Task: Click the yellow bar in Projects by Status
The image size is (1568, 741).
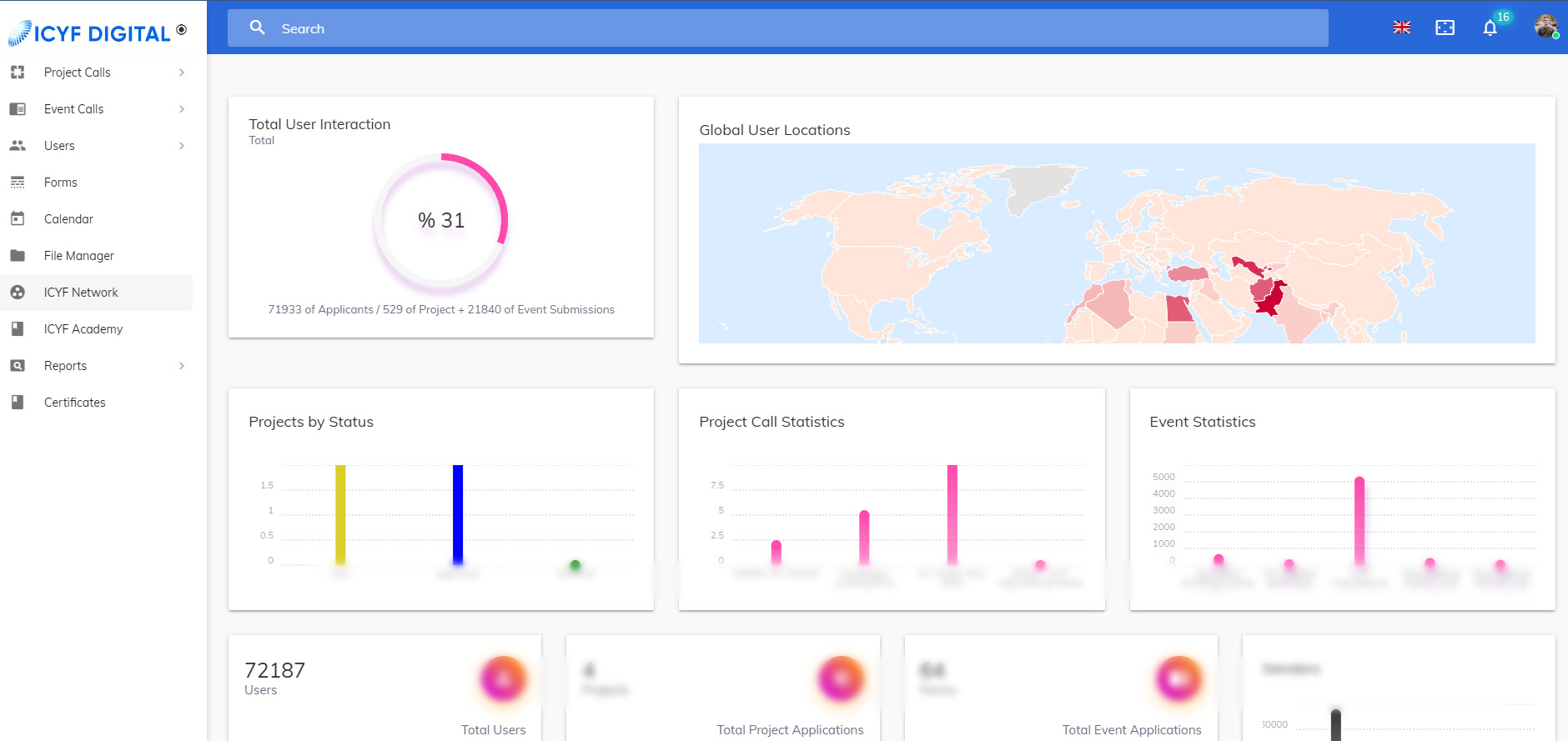Action: click(x=340, y=514)
